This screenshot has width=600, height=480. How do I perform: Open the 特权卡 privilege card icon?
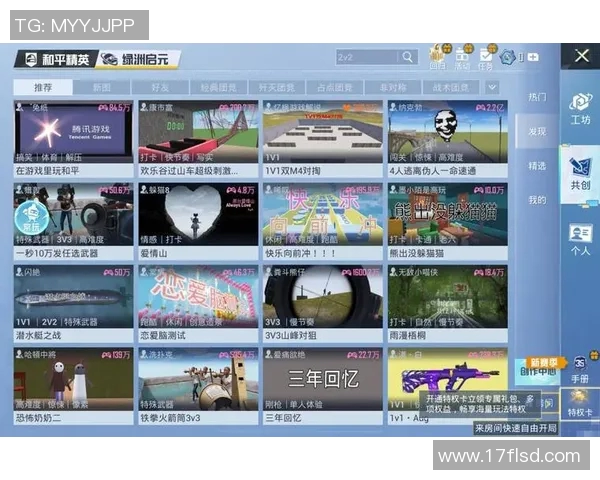coord(579,403)
